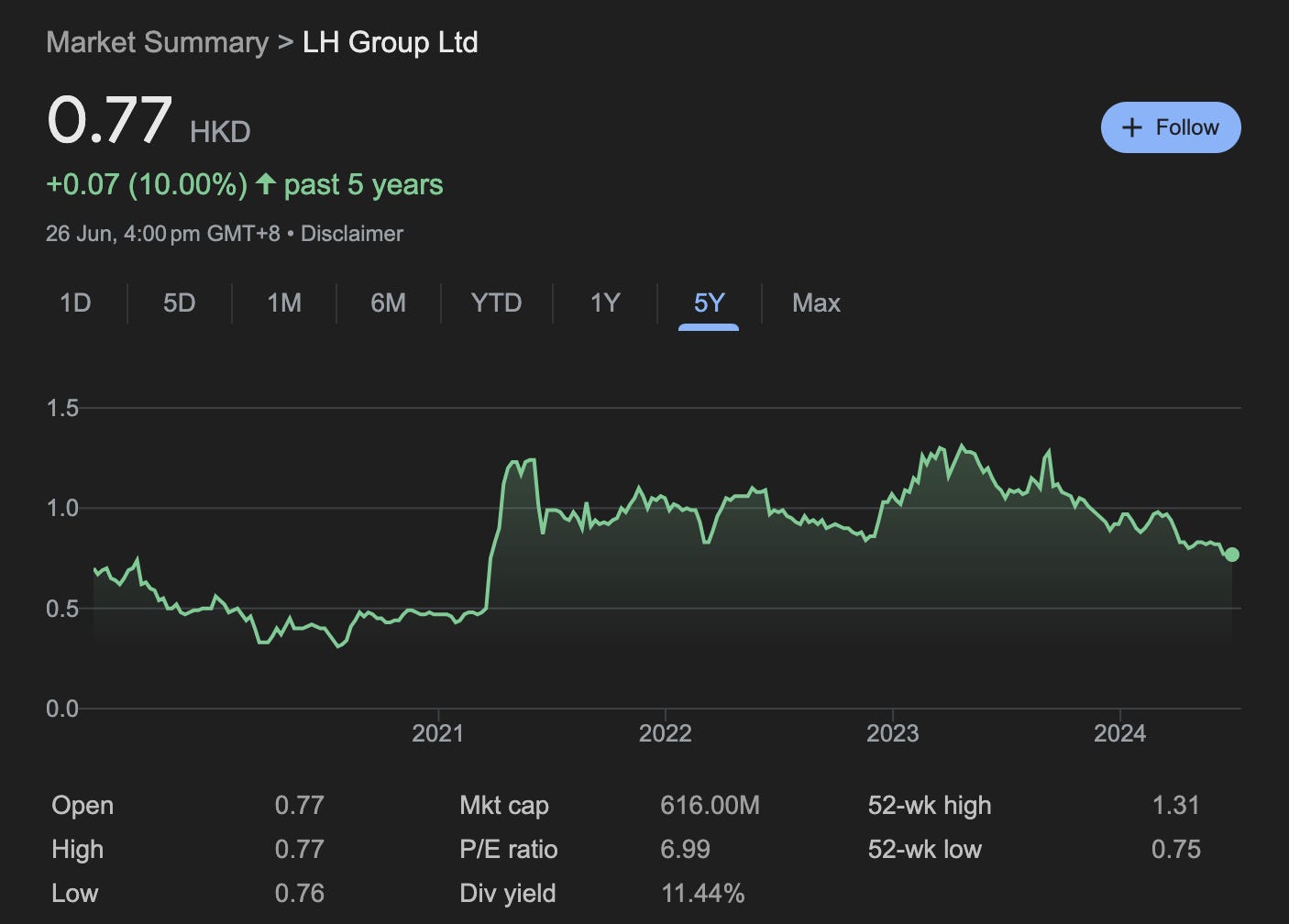Show the Max range chart
Screen dimensions: 1289x924
point(816,302)
